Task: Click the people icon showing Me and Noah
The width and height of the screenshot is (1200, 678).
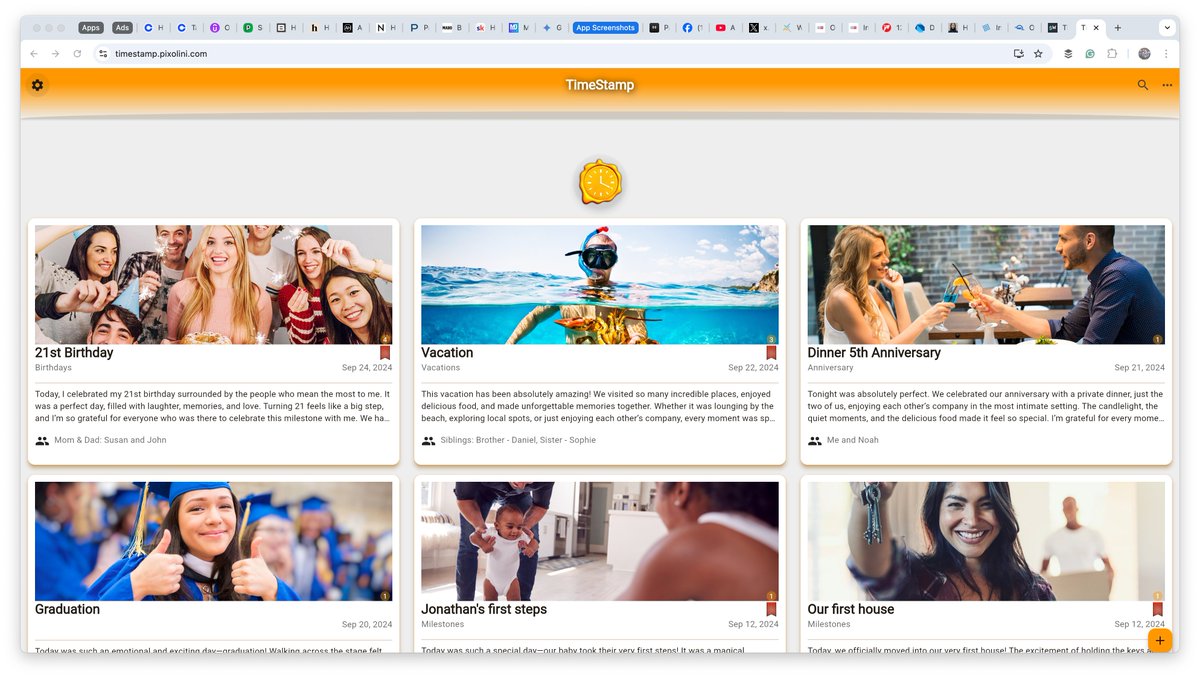Action: [x=815, y=440]
